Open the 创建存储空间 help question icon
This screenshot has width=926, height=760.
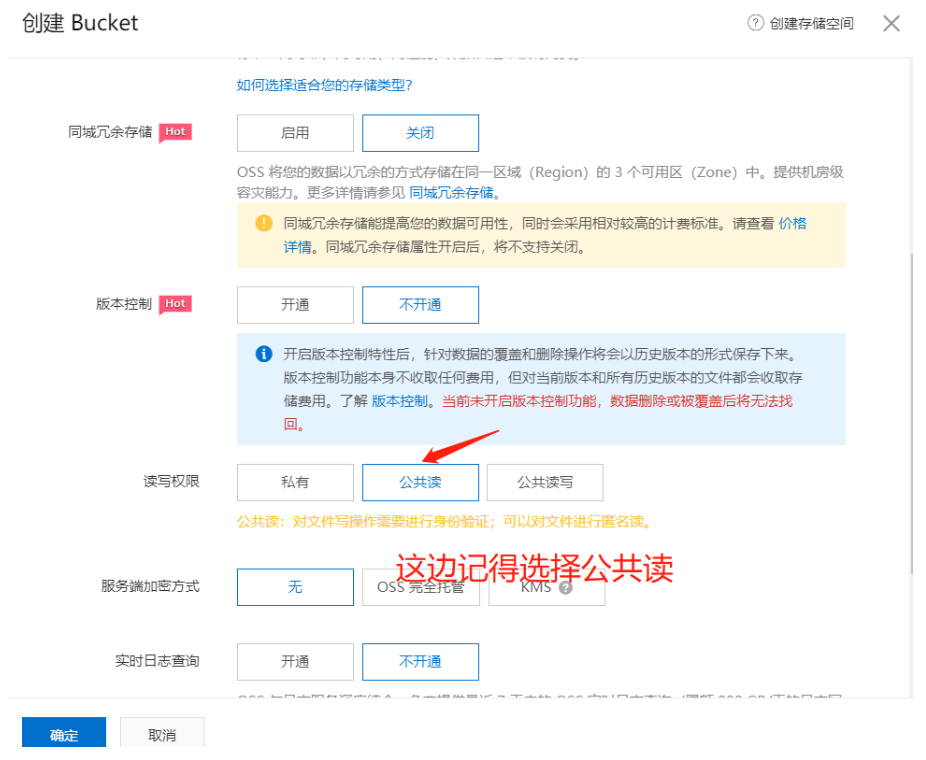[755, 23]
